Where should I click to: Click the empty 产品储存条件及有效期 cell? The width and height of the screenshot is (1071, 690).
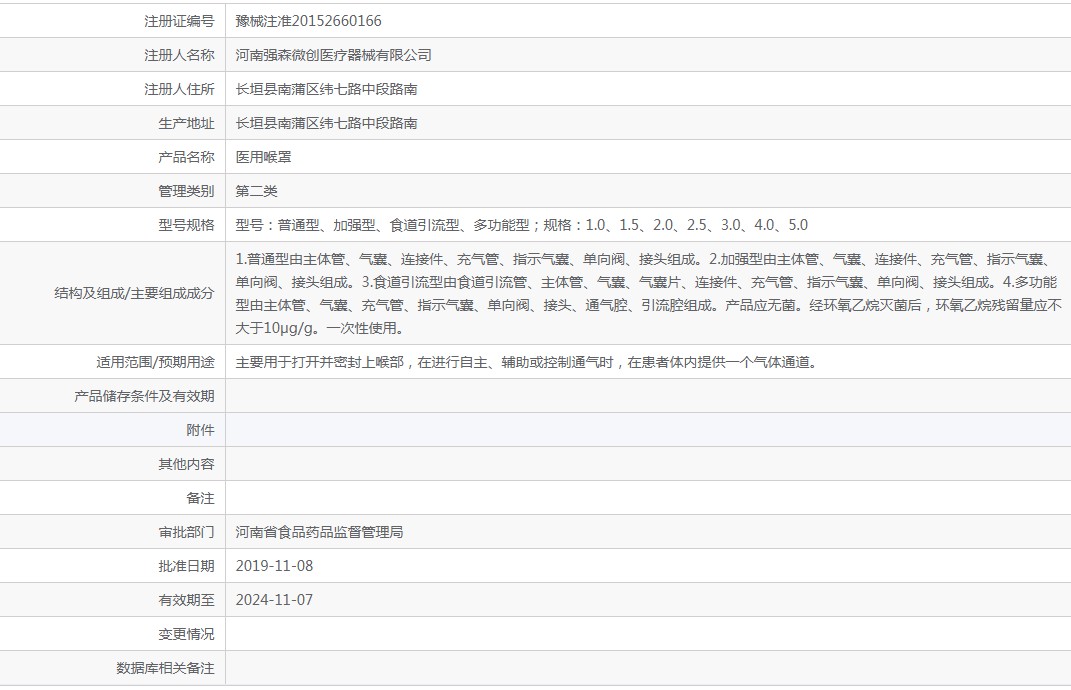[648, 396]
